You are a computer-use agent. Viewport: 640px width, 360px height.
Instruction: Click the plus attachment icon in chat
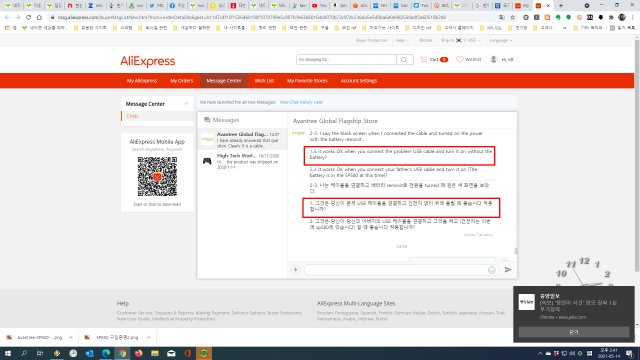coord(296,270)
